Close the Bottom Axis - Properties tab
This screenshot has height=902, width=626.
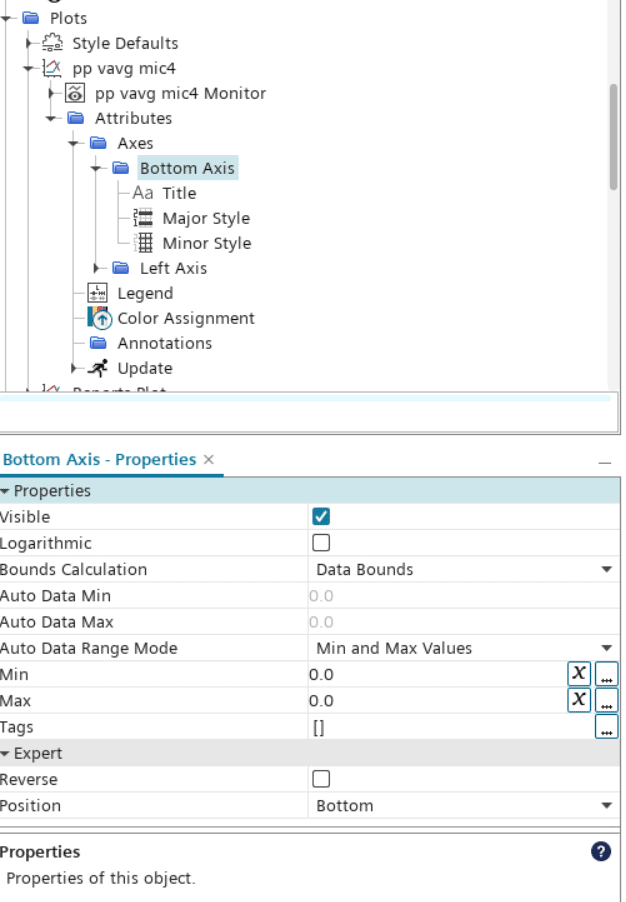pyautogui.click(x=209, y=460)
